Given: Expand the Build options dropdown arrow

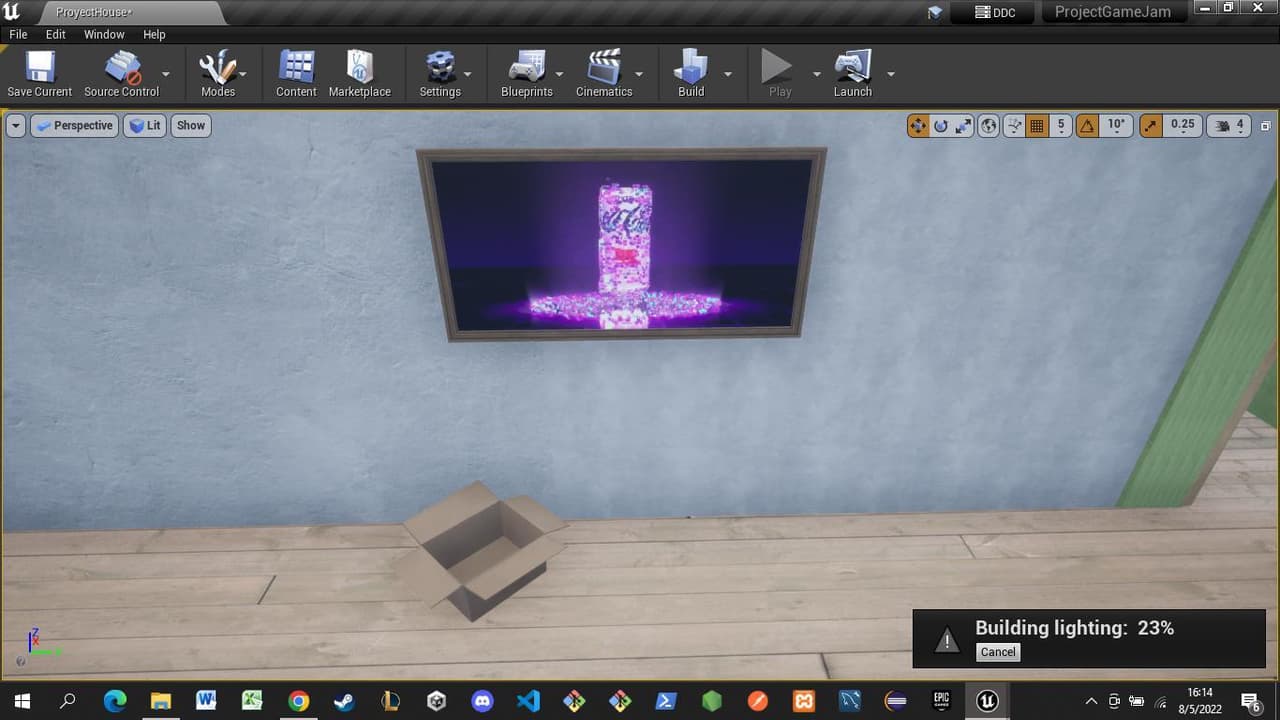Looking at the screenshot, I should (728, 74).
